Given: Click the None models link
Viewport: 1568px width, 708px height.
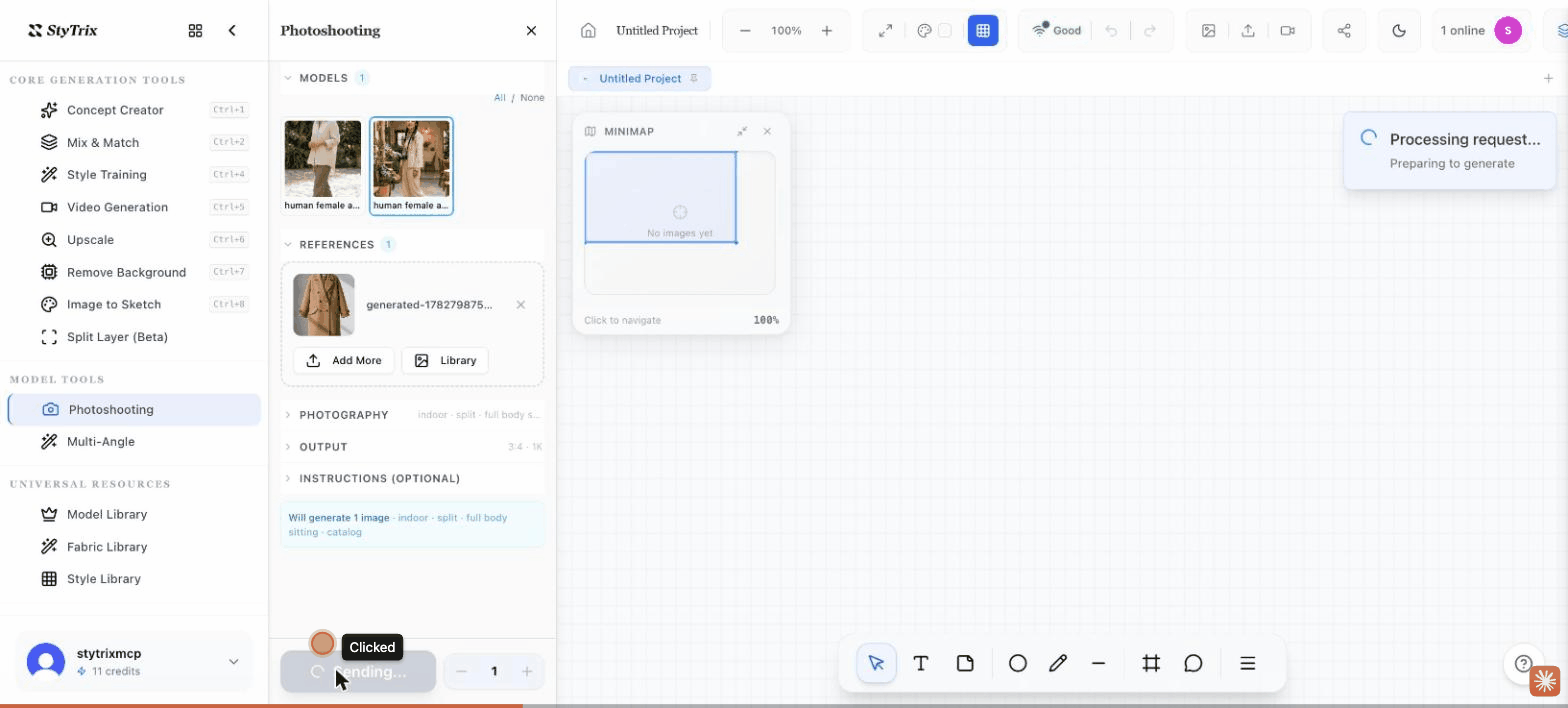Looking at the screenshot, I should click(532, 98).
